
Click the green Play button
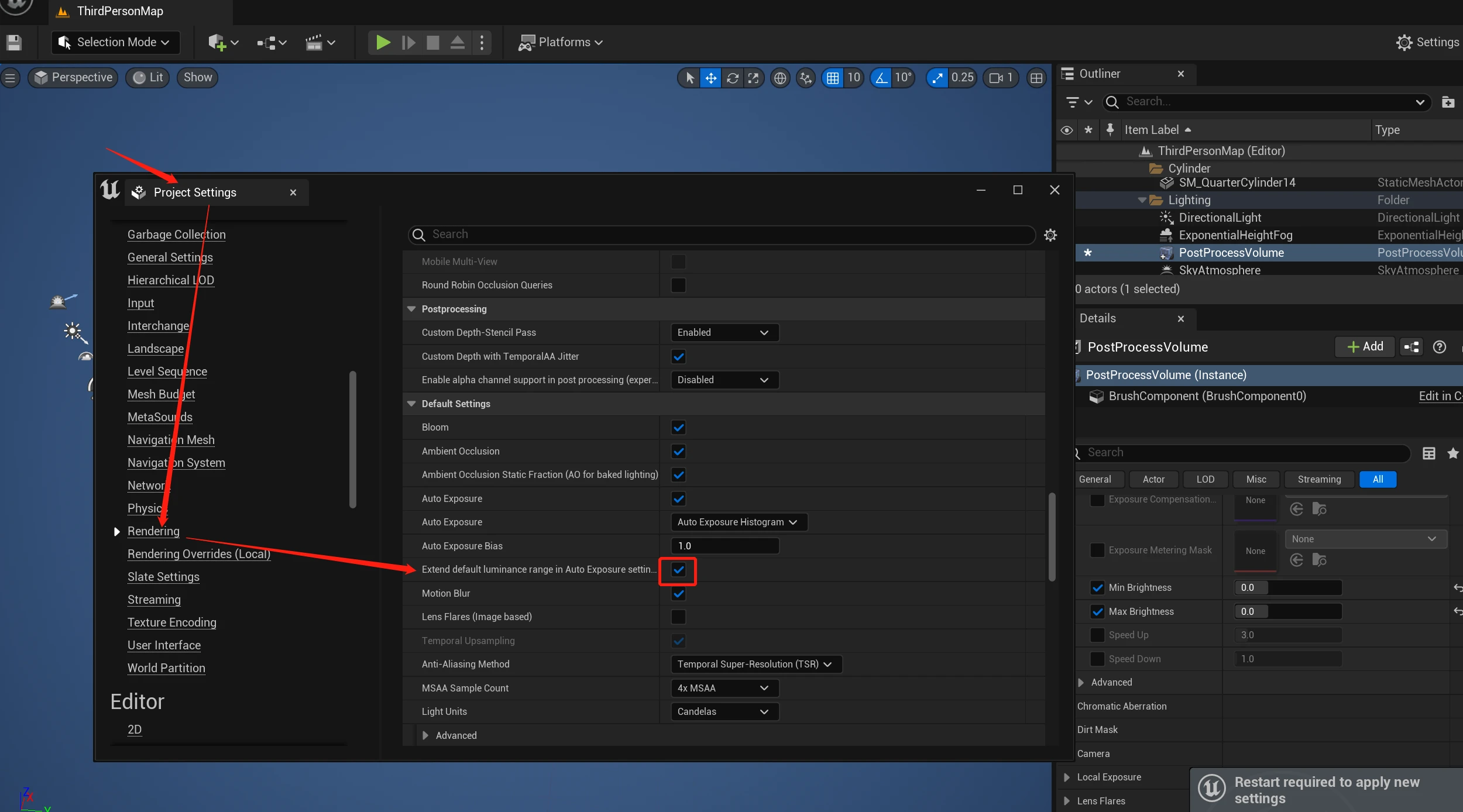tap(383, 42)
